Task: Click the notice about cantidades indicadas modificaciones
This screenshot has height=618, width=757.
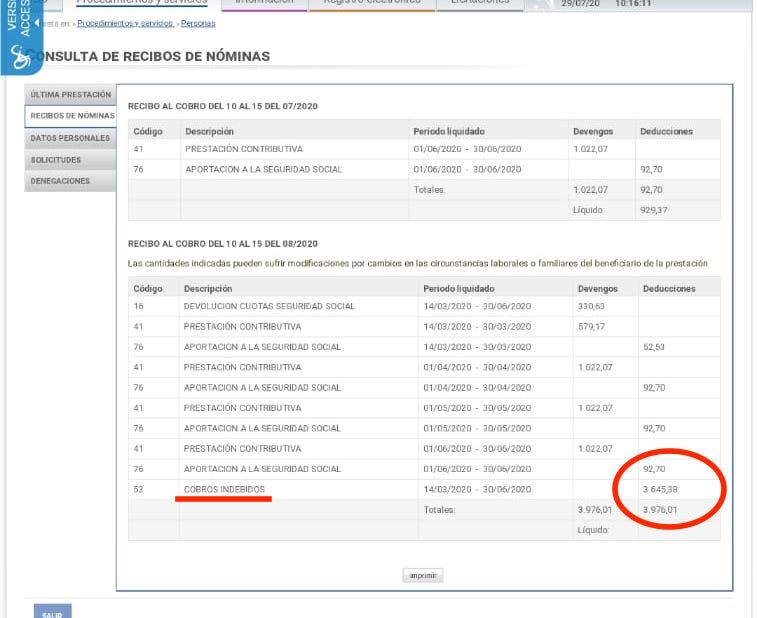Action: click(x=418, y=264)
